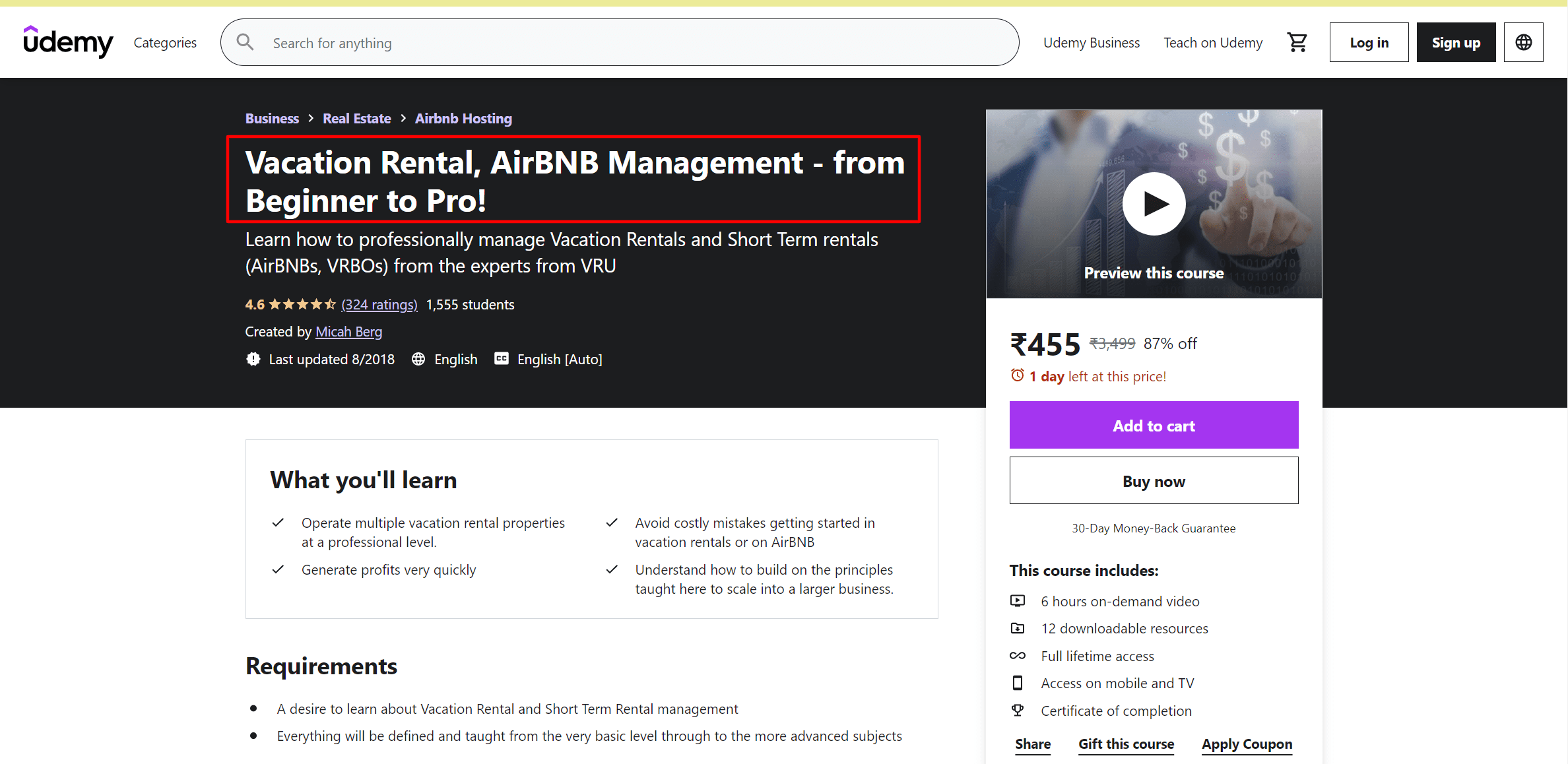Click the Udemy logo
This screenshot has width=1568, height=764.
(x=68, y=42)
